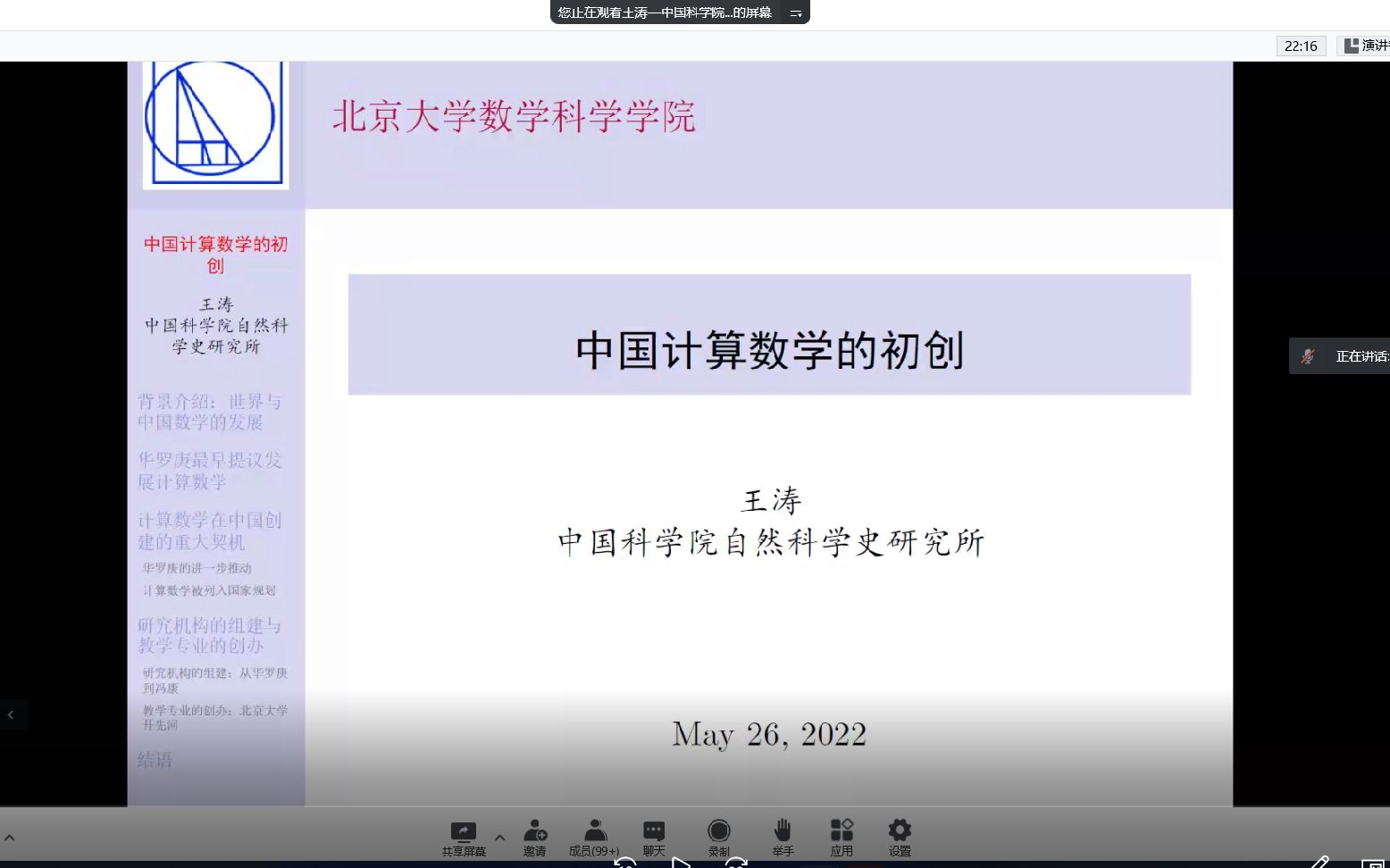This screenshot has height=868, width=1390.
Task: Click the date May 26, 2022
Action: click(x=769, y=734)
